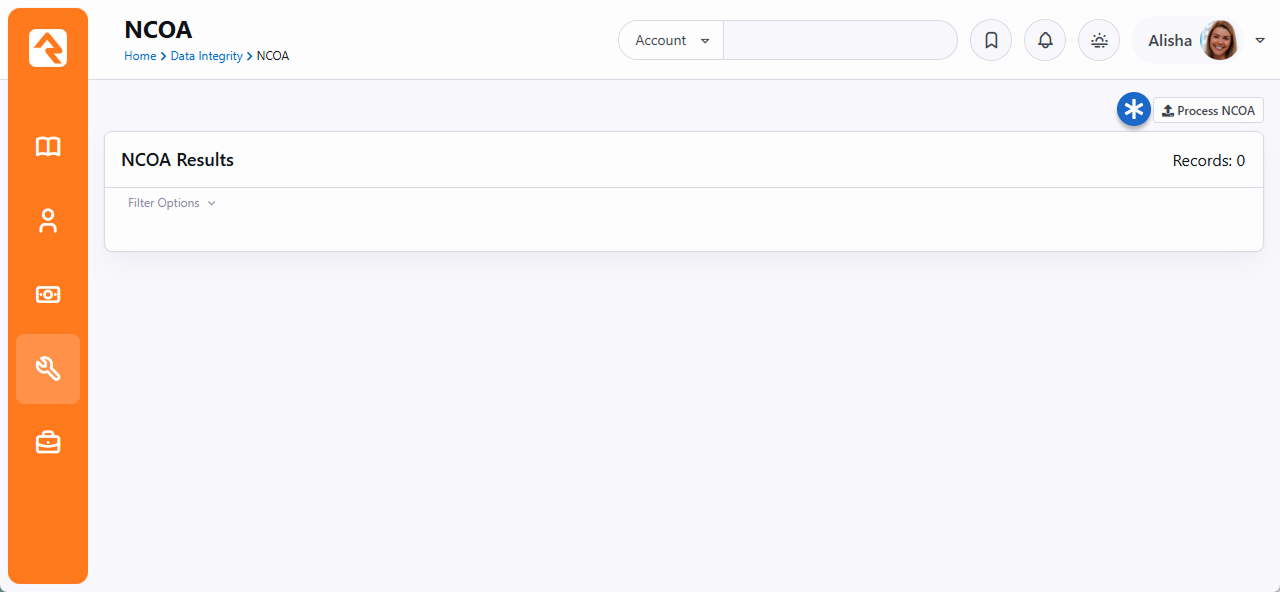
Task: Click the NCOA Results panel heading
Action: [177, 160]
